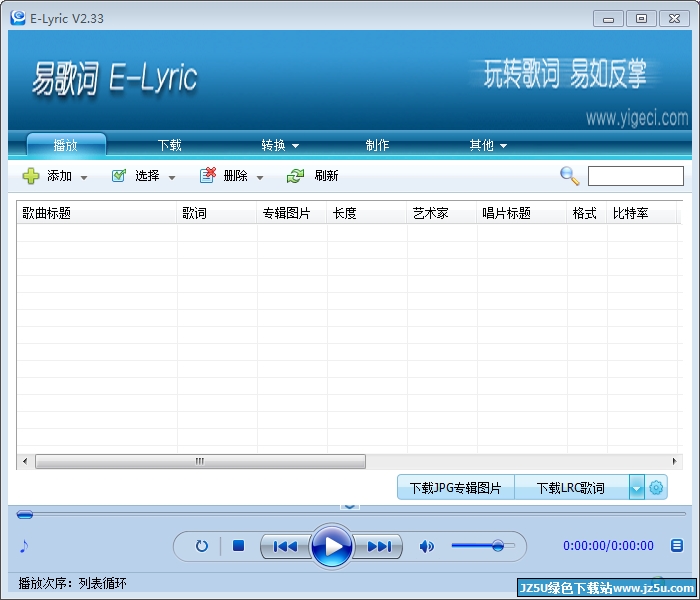Click the Delete icon with red X
Viewport: 700px width, 600px height.
click(208, 175)
